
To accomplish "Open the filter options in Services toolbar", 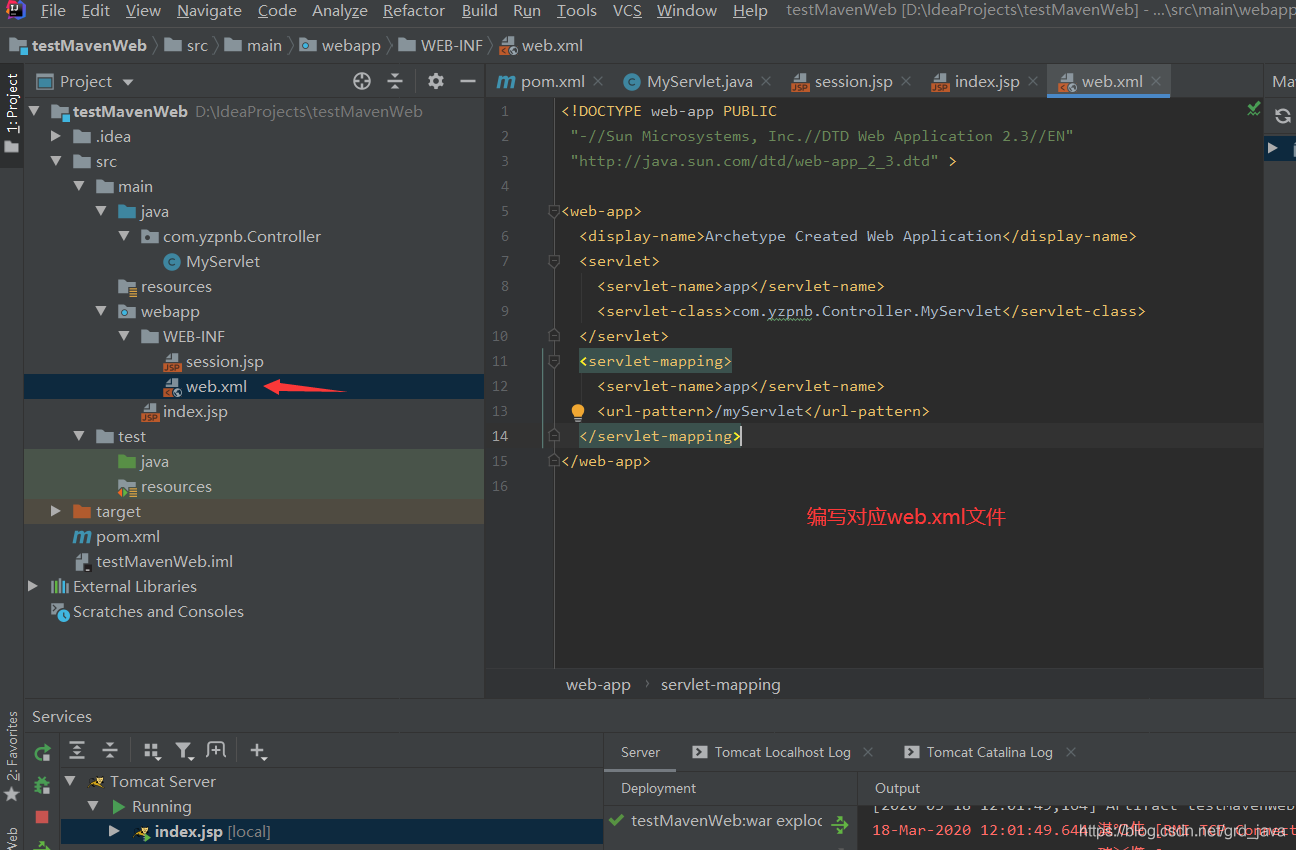I will pyautogui.click(x=184, y=750).
